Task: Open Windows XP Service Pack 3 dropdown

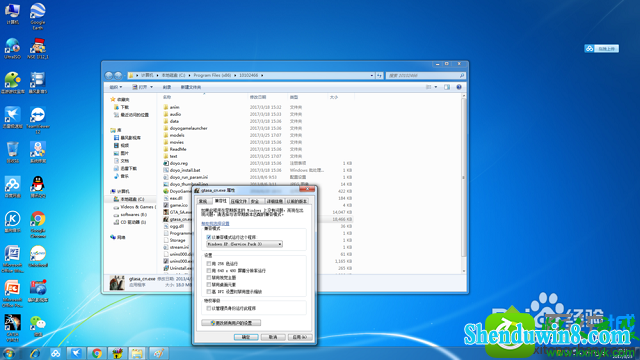Action: click(244, 244)
